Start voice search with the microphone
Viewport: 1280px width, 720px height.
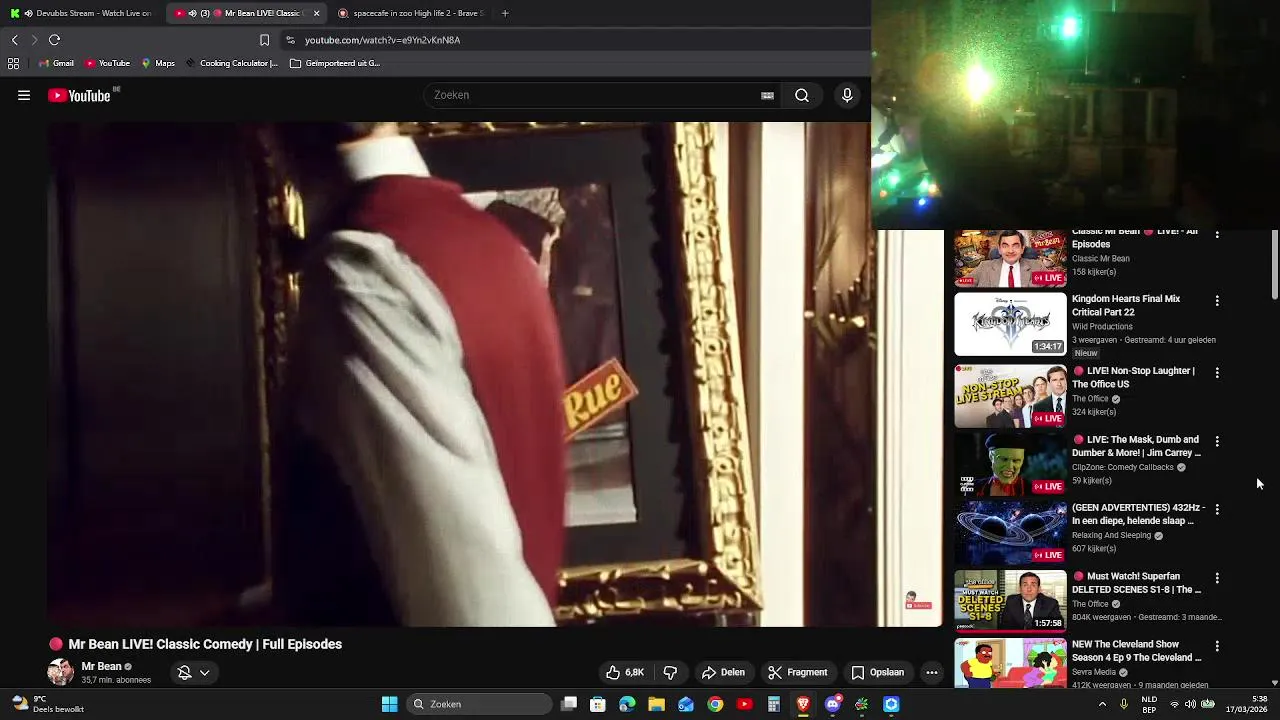[x=847, y=95]
